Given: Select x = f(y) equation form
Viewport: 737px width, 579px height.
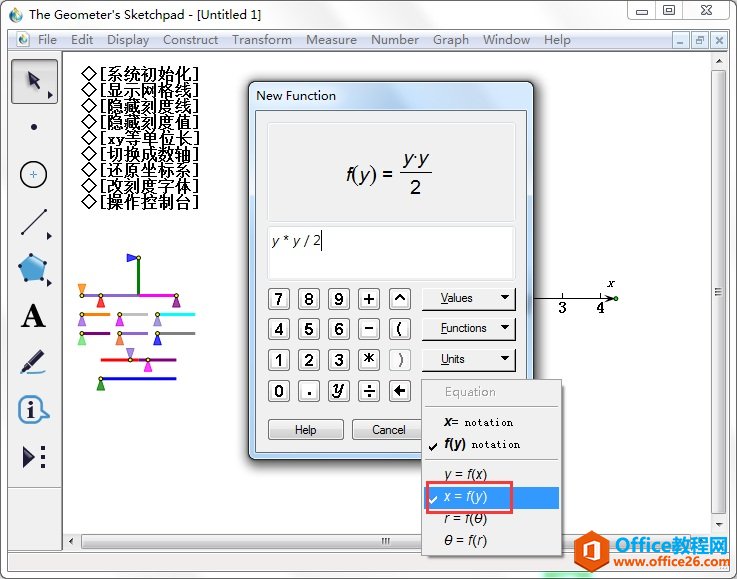Looking at the screenshot, I should tap(492, 497).
